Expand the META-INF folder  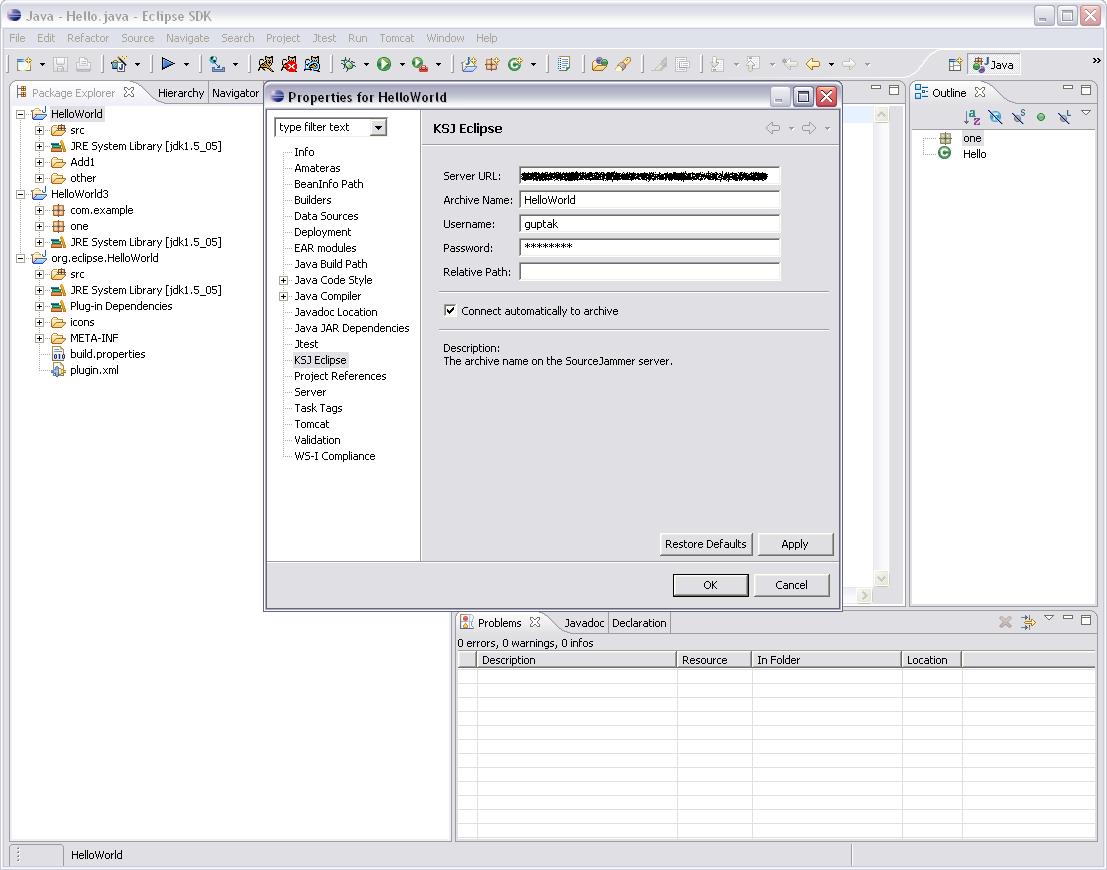click(x=40, y=338)
